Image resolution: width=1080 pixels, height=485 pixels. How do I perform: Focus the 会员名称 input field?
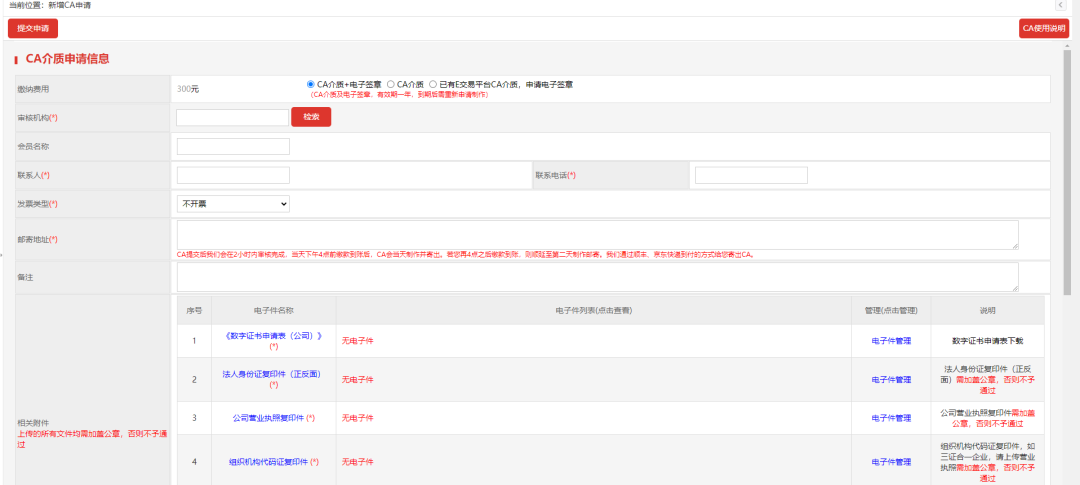click(x=233, y=146)
